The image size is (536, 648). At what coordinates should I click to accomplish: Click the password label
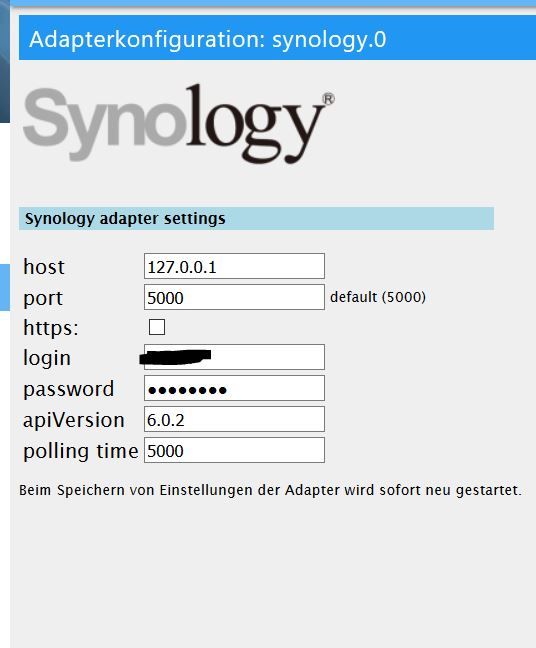tap(69, 389)
